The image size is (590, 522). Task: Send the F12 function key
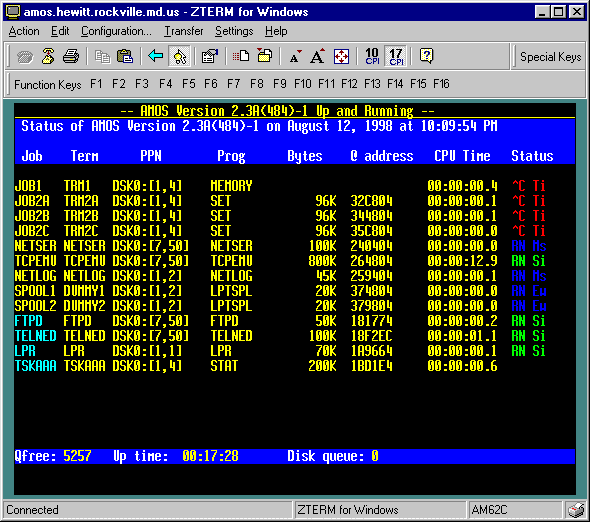click(x=349, y=84)
